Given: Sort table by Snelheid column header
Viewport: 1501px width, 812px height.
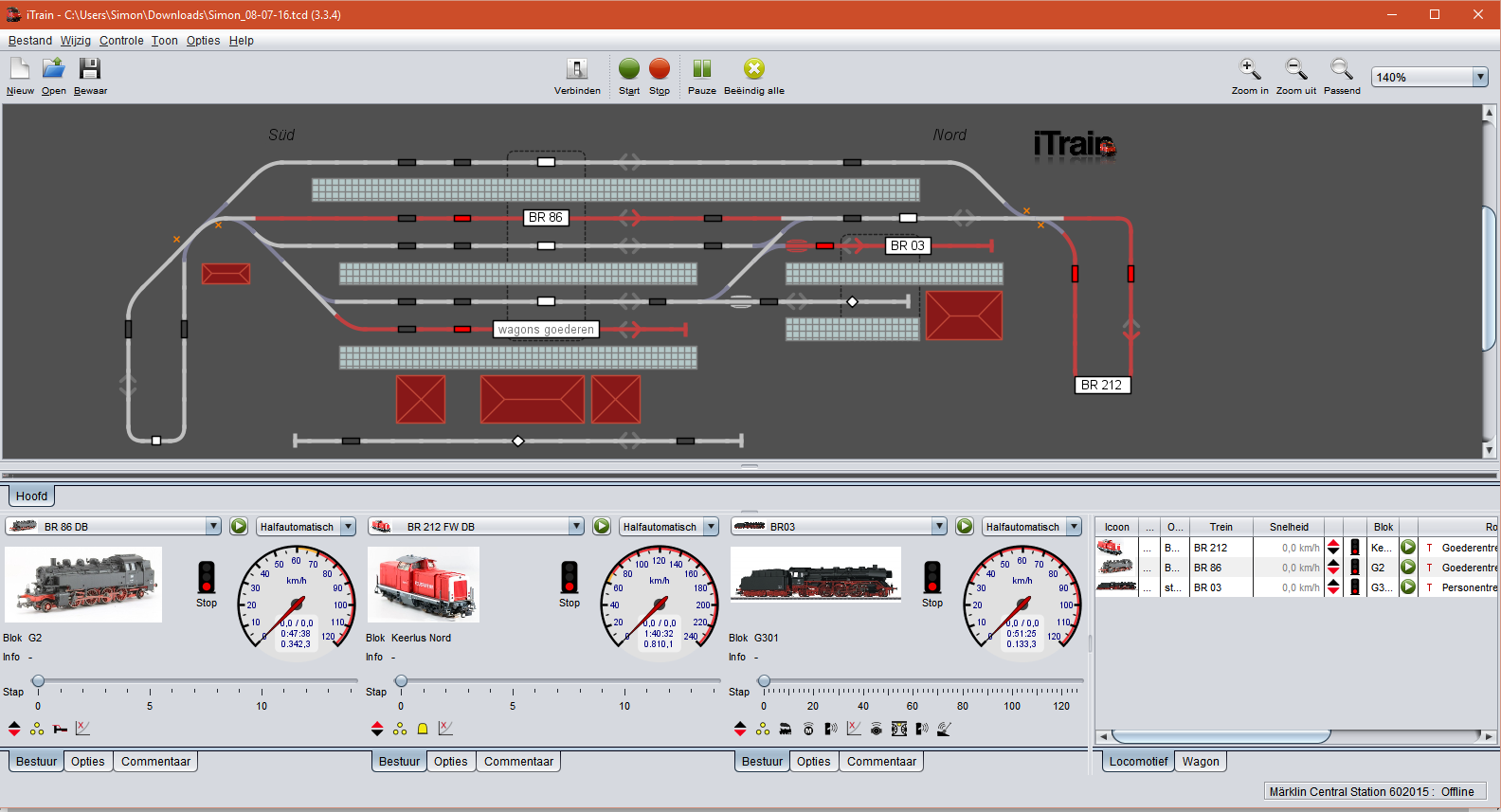Looking at the screenshot, I should (x=1289, y=527).
